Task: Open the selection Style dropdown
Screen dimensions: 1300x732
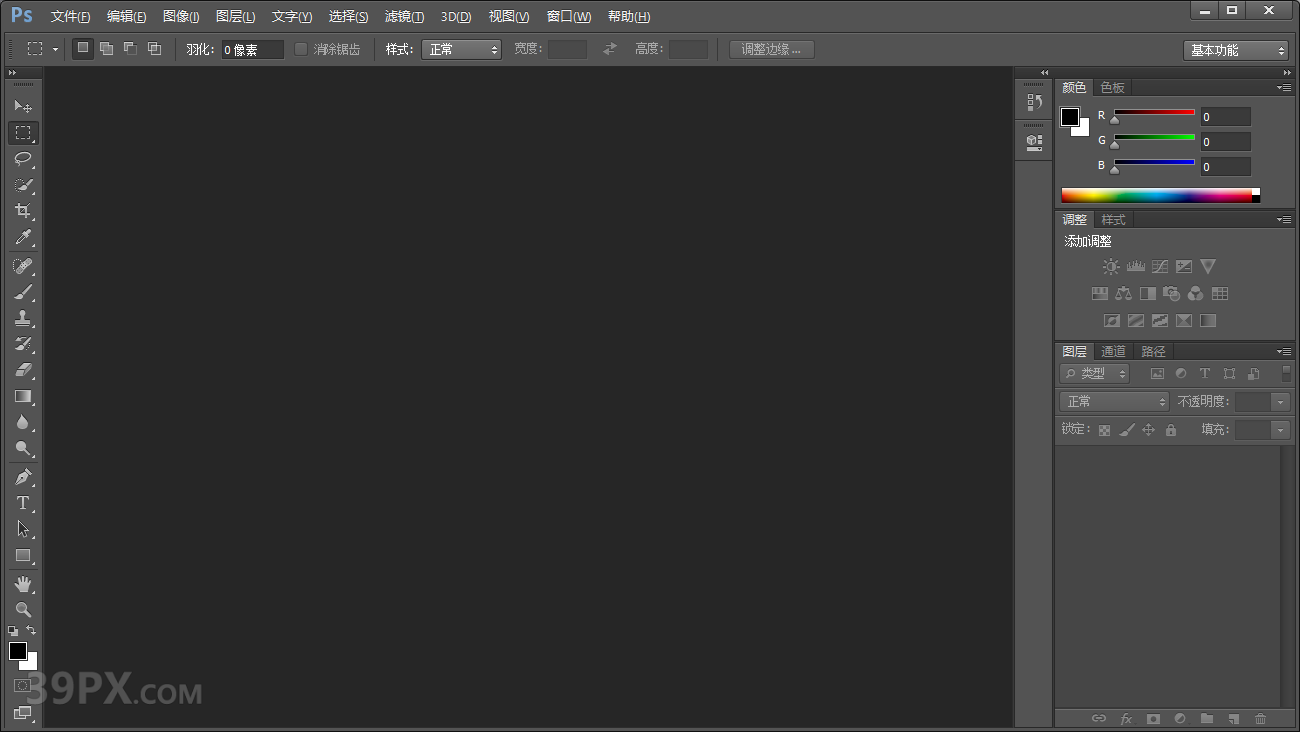Action: [x=461, y=48]
